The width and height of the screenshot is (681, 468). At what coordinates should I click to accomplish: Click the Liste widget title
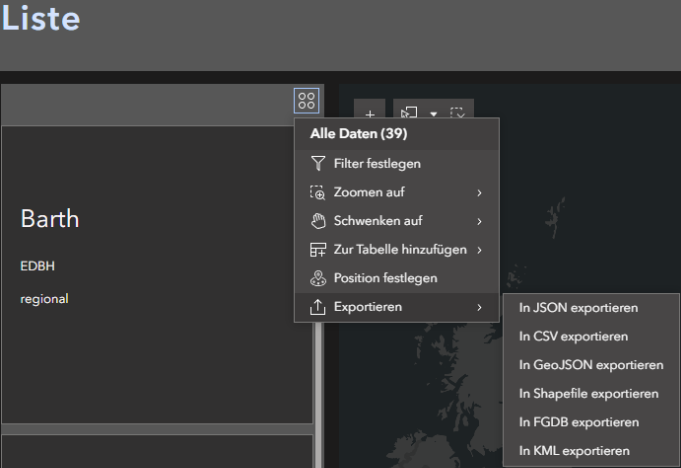tap(41, 18)
